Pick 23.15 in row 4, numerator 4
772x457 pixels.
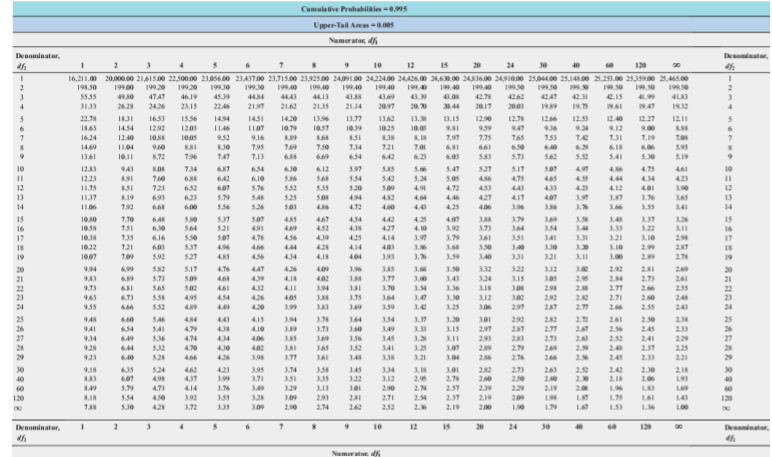point(189,106)
